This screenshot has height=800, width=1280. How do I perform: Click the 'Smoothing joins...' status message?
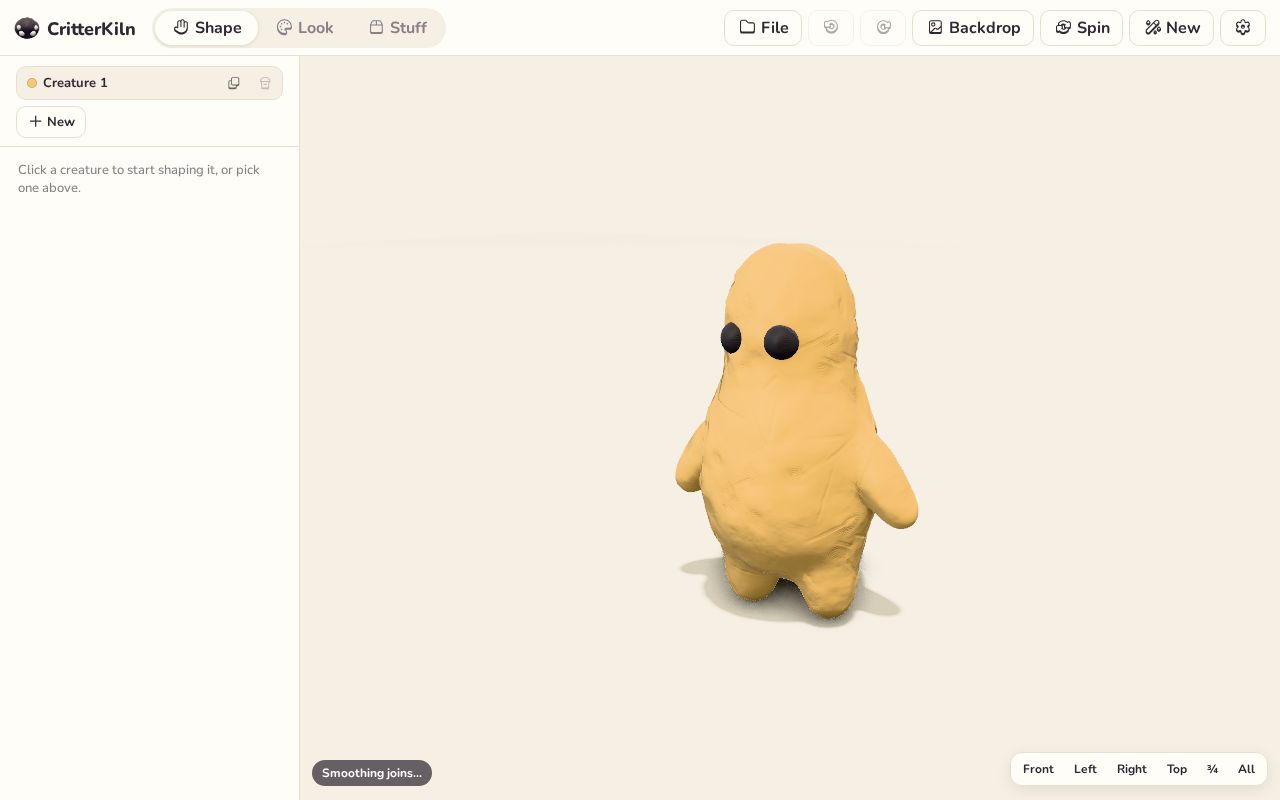click(372, 773)
